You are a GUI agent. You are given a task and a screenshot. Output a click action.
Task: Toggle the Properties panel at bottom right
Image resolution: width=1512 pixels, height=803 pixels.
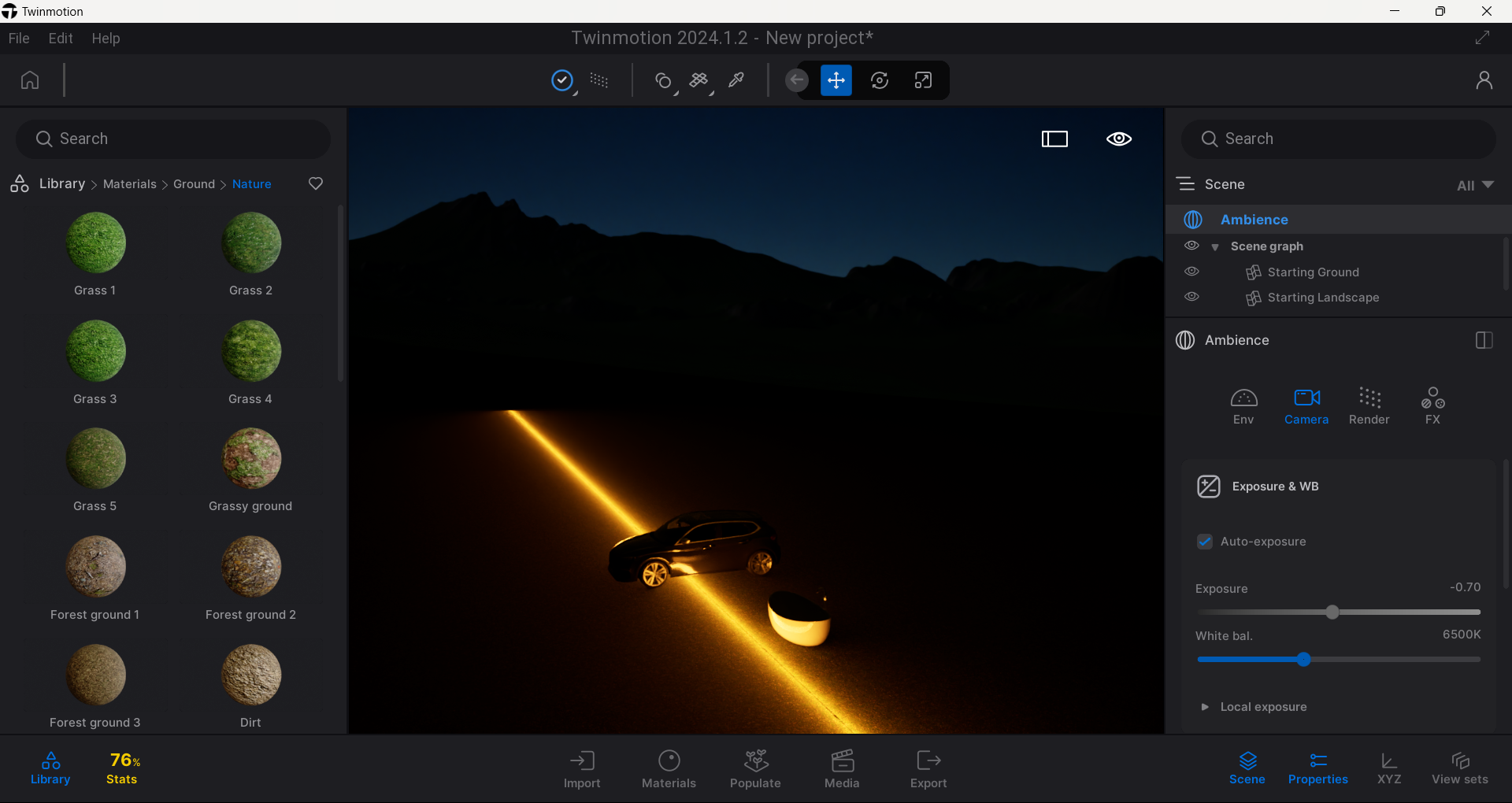[x=1318, y=769]
